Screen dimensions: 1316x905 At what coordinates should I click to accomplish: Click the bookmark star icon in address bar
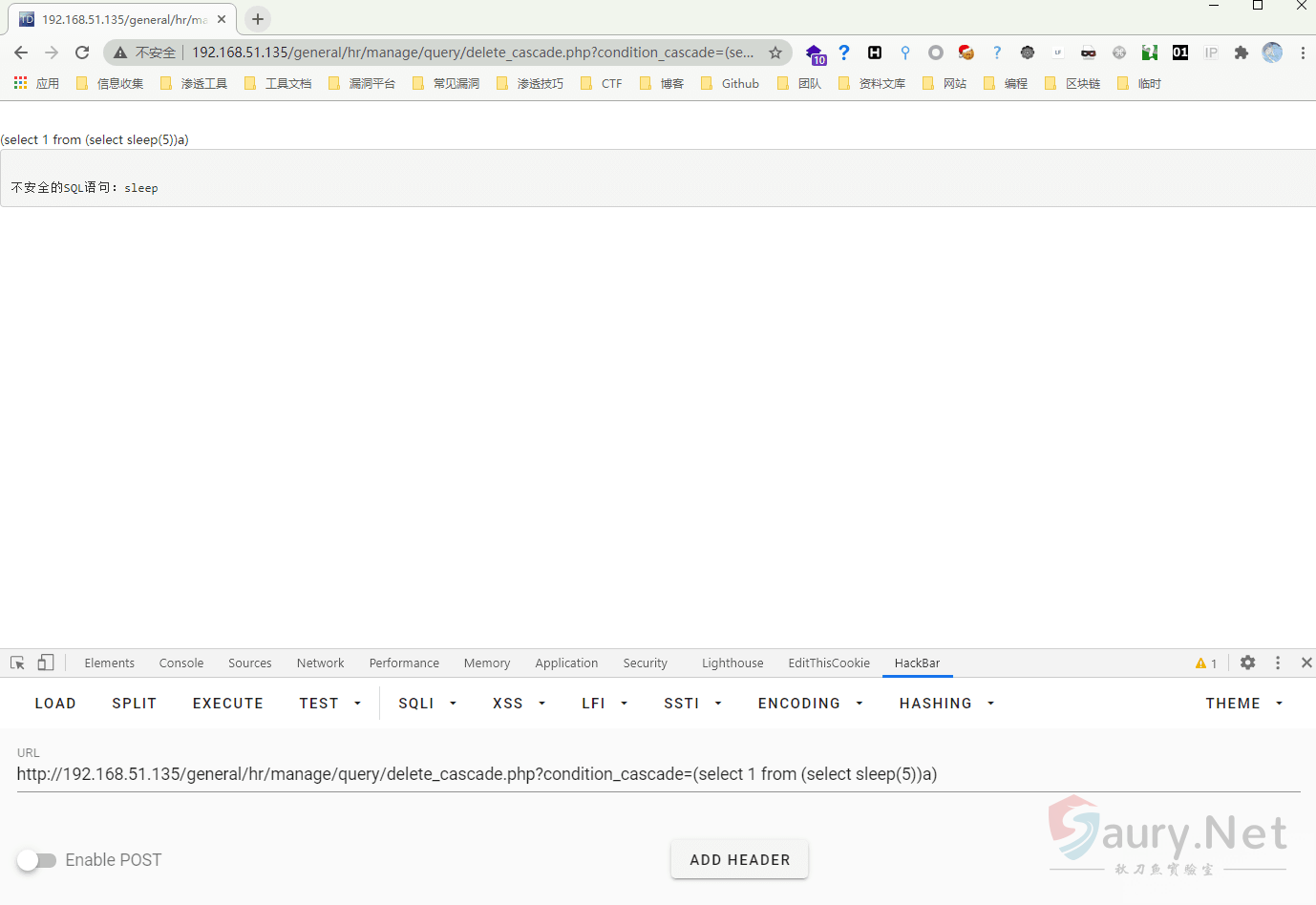pos(775,53)
